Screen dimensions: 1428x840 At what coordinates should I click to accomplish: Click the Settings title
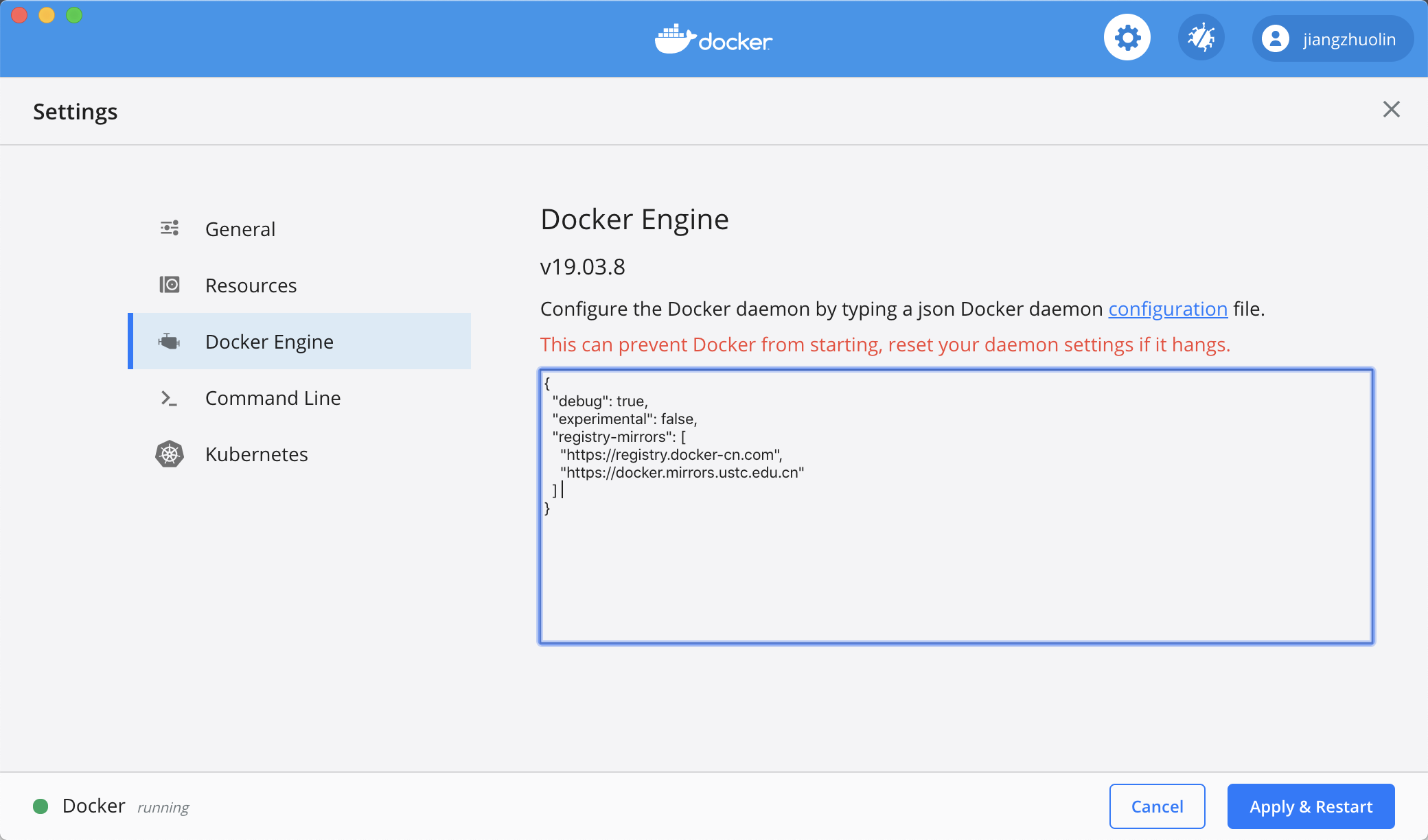tap(75, 111)
